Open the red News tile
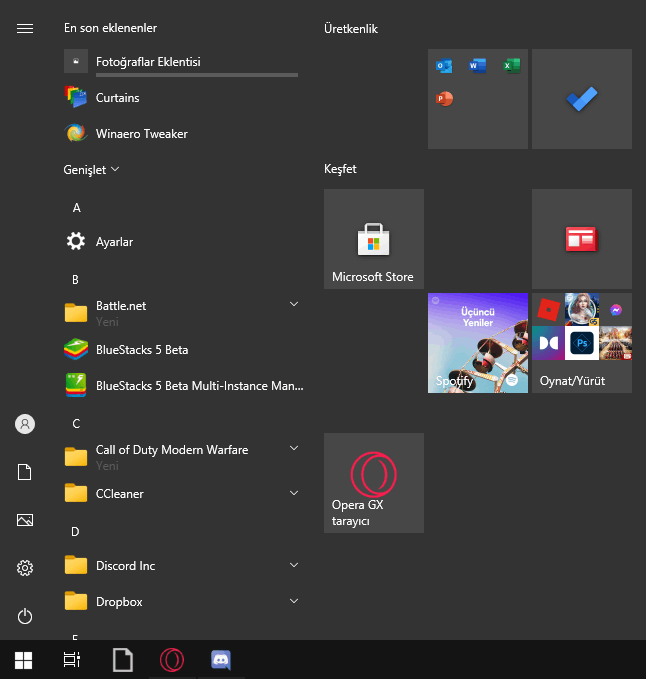This screenshot has height=679, width=646. pos(582,239)
